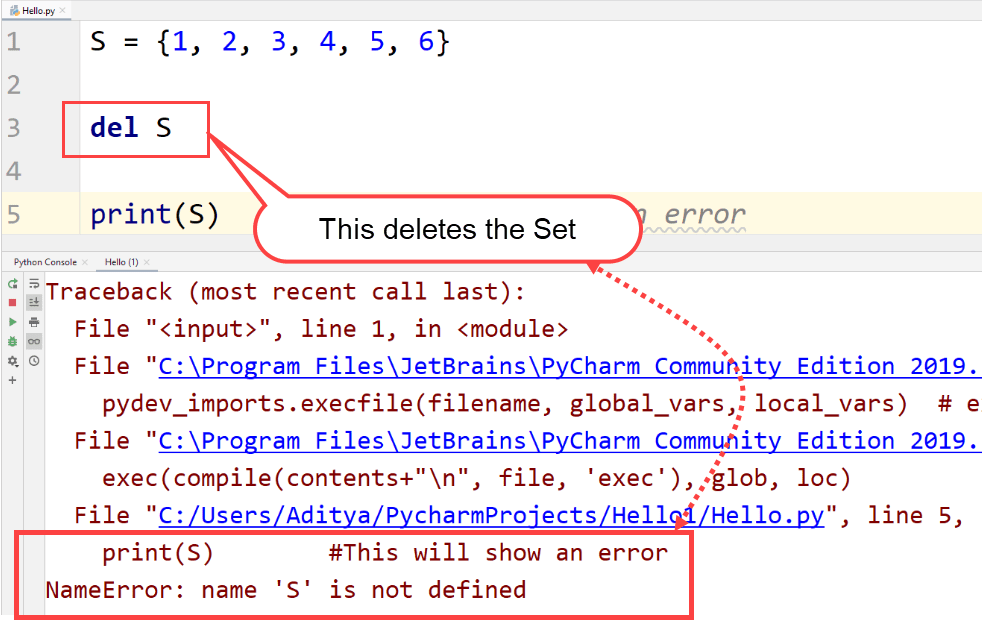Screen dimensions: 982x641
Task: Switch to the Python Console tab
Action: 45,262
